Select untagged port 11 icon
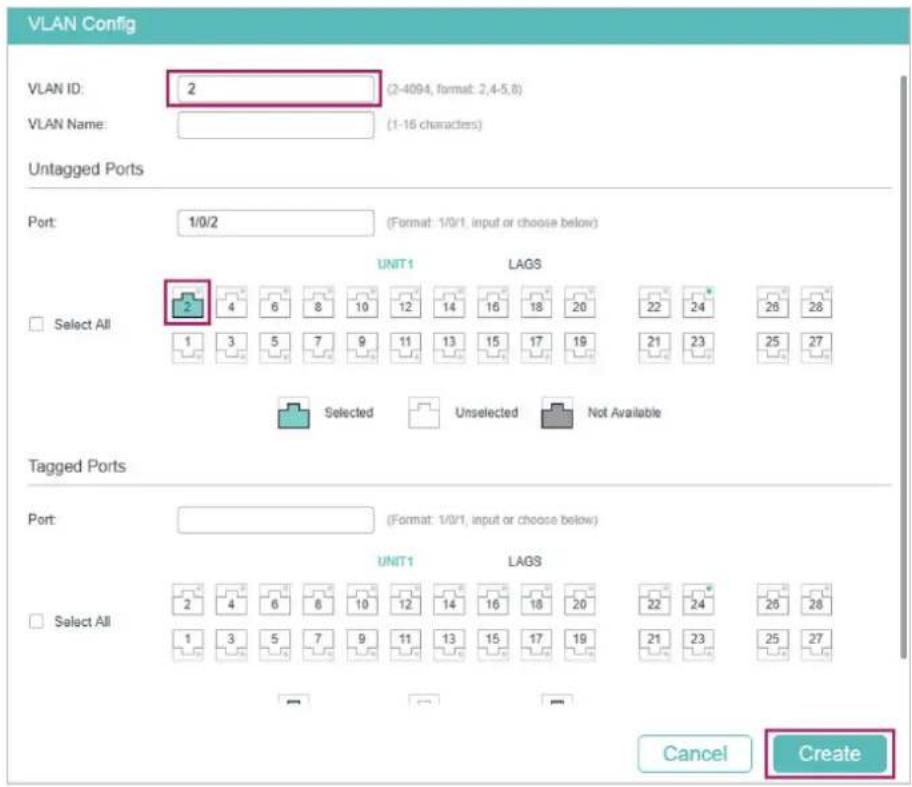The height and width of the screenshot is (787, 912). coord(405,348)
